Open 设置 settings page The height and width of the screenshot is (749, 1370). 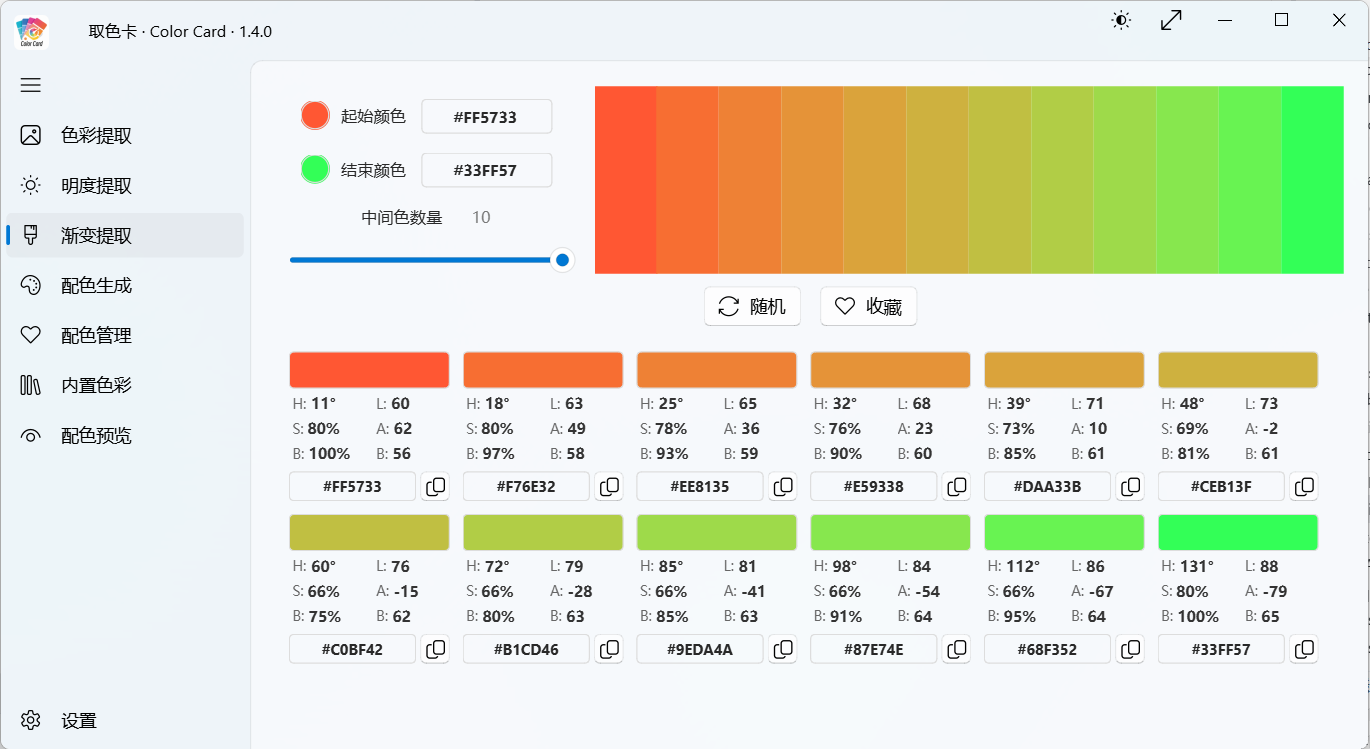pos(78,721)
